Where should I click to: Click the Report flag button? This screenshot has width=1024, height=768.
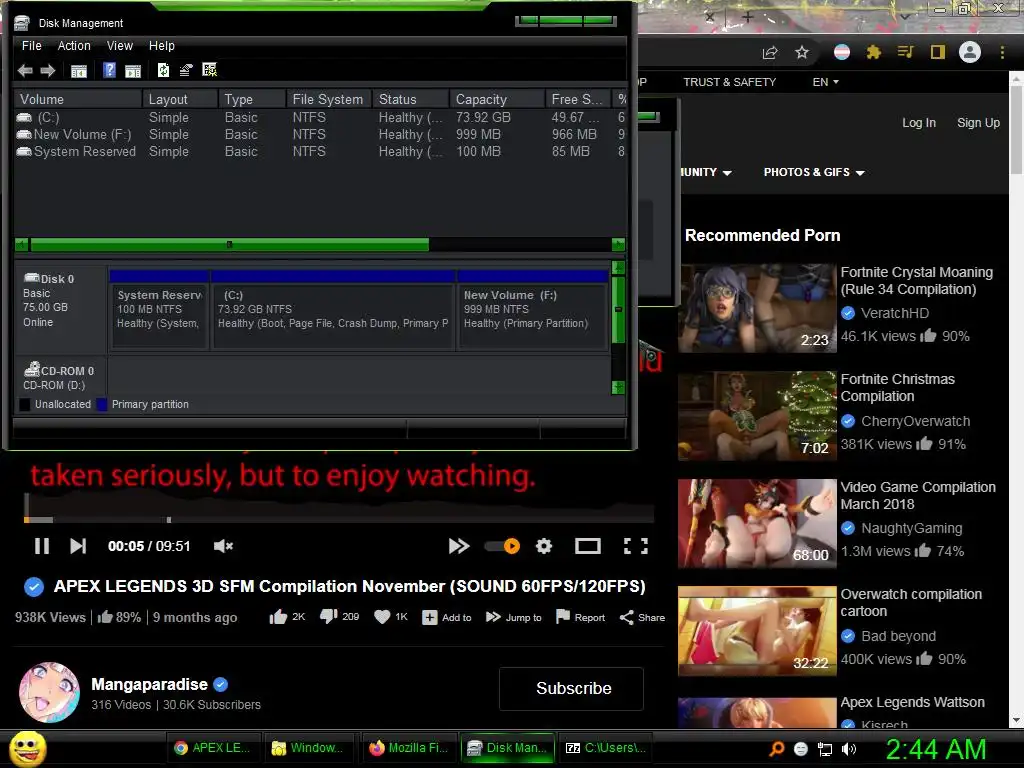tap(580, 617)
